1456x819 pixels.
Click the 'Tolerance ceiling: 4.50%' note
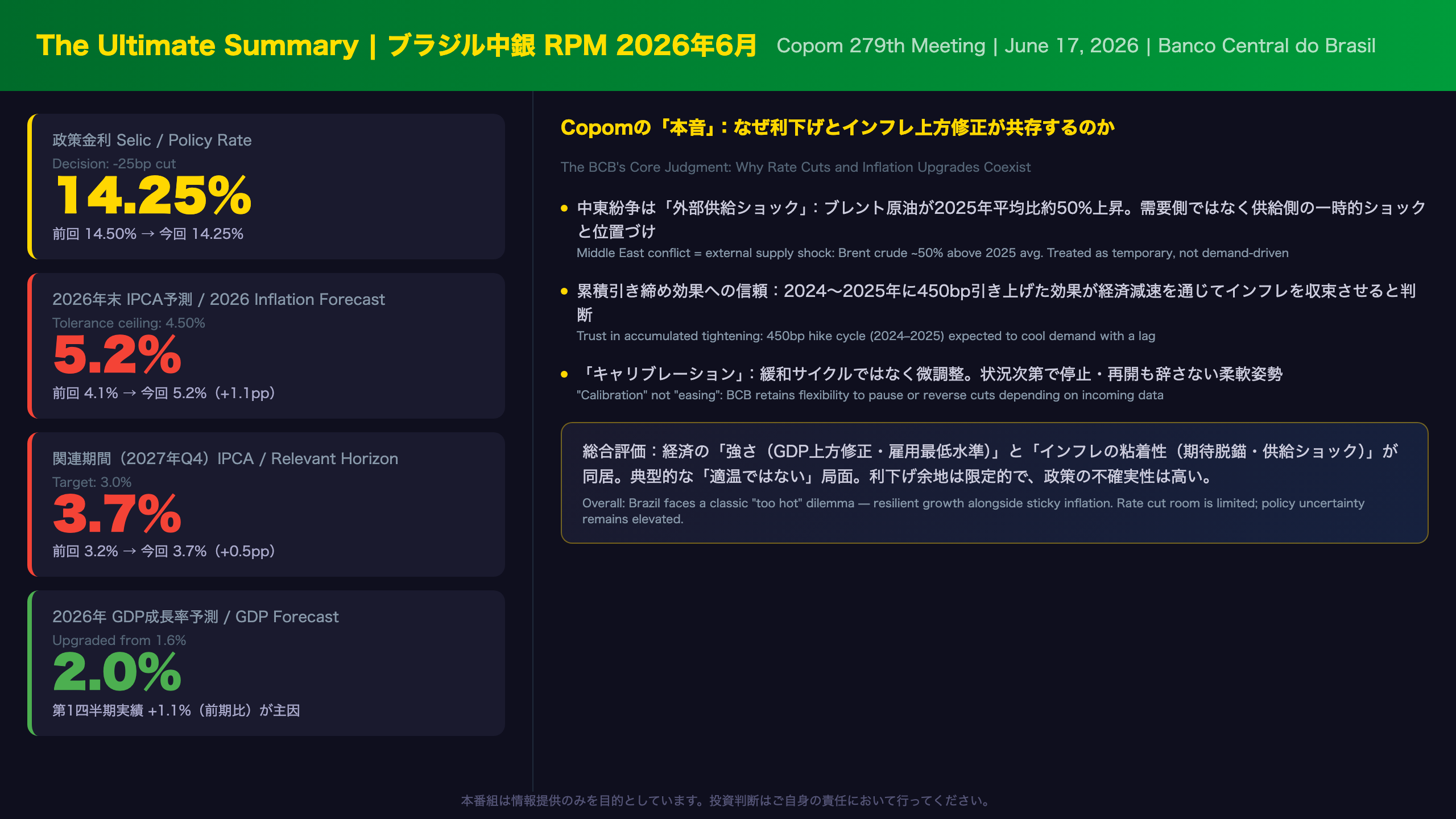pos(129,323)
